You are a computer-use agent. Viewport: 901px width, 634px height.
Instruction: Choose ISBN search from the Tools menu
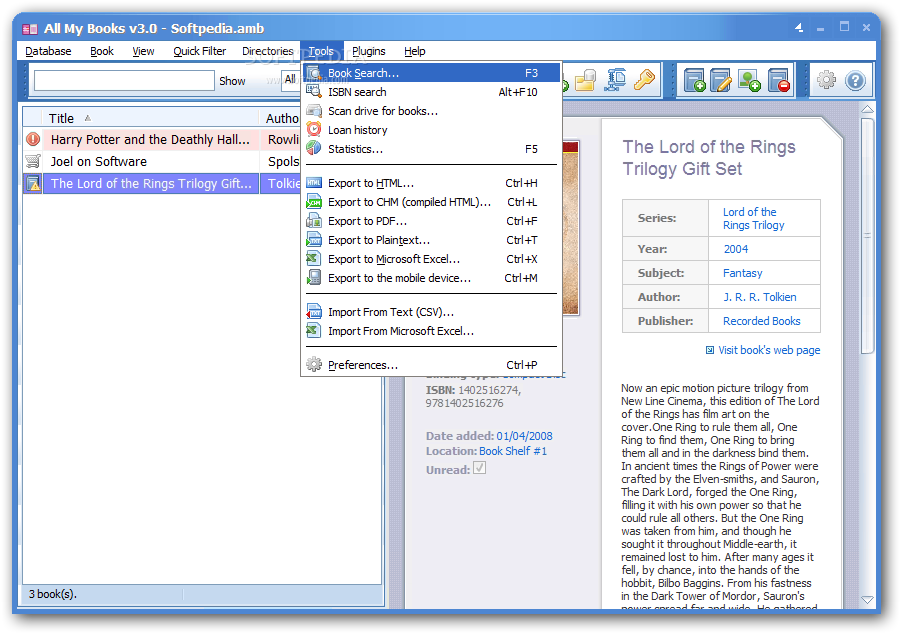(x=432, y=92)
